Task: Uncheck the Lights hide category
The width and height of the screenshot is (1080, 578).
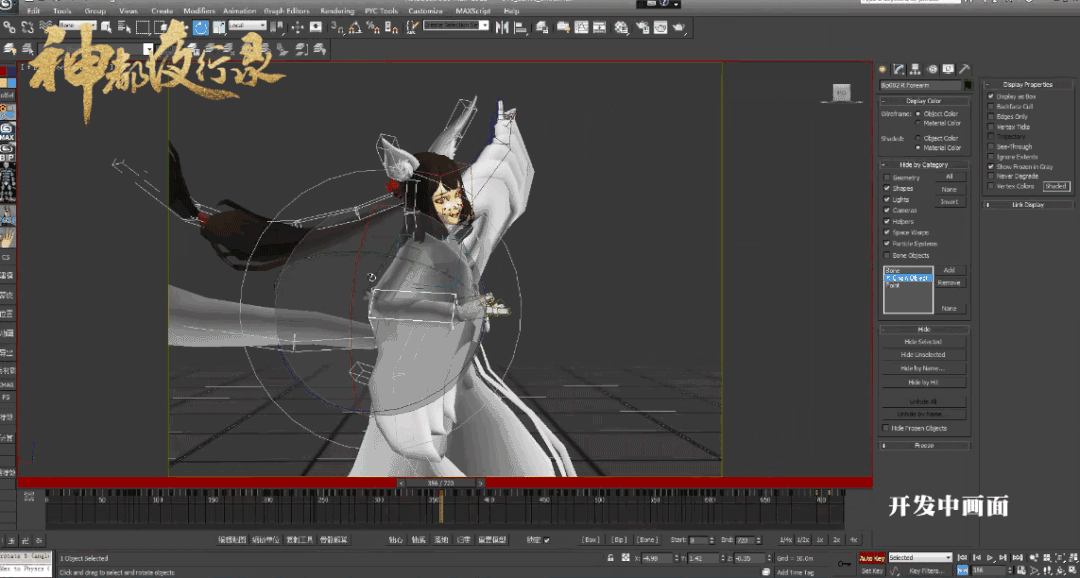Action: coord(887,199)
